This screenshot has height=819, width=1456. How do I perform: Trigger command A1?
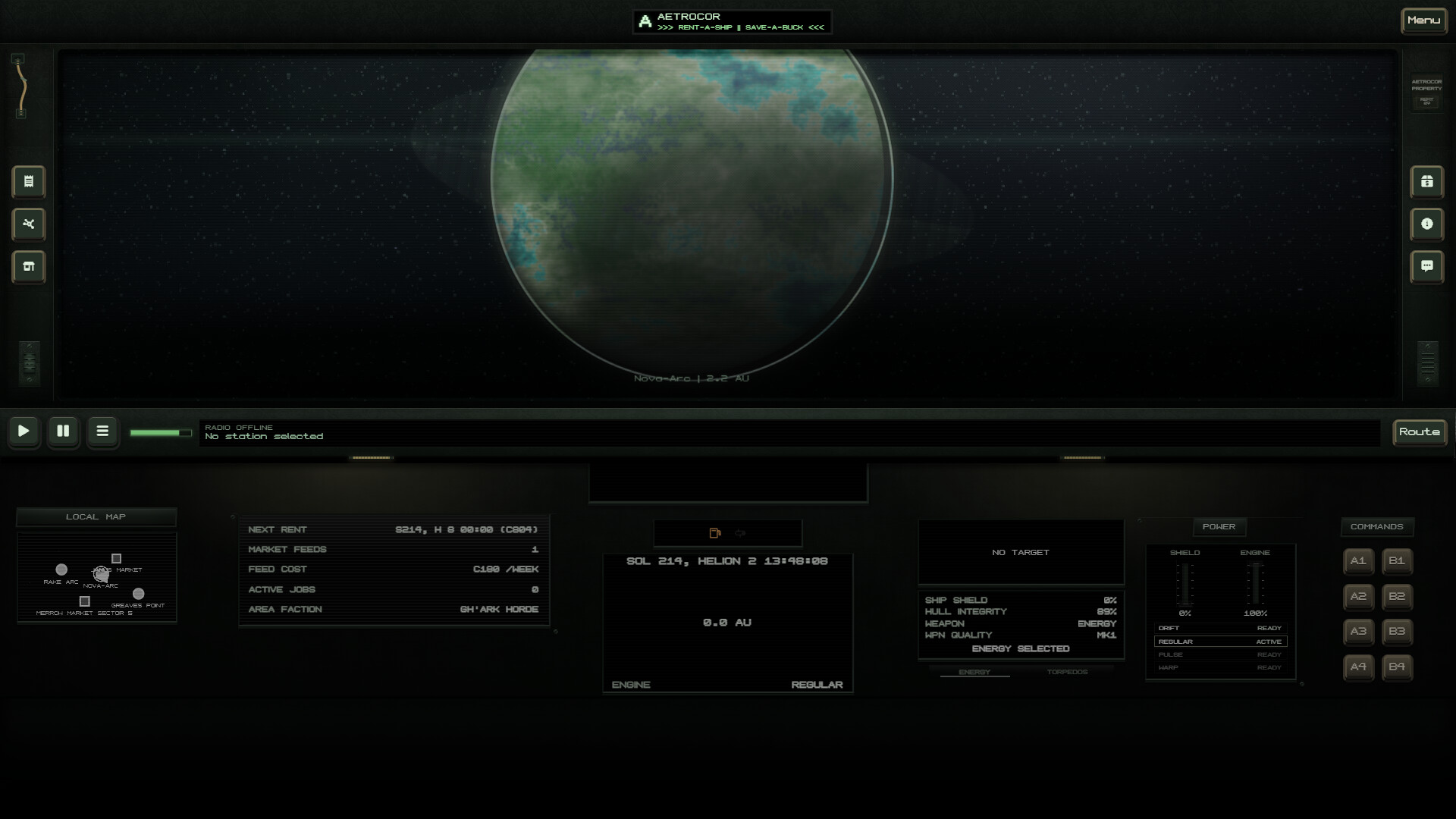(1358, 561)
